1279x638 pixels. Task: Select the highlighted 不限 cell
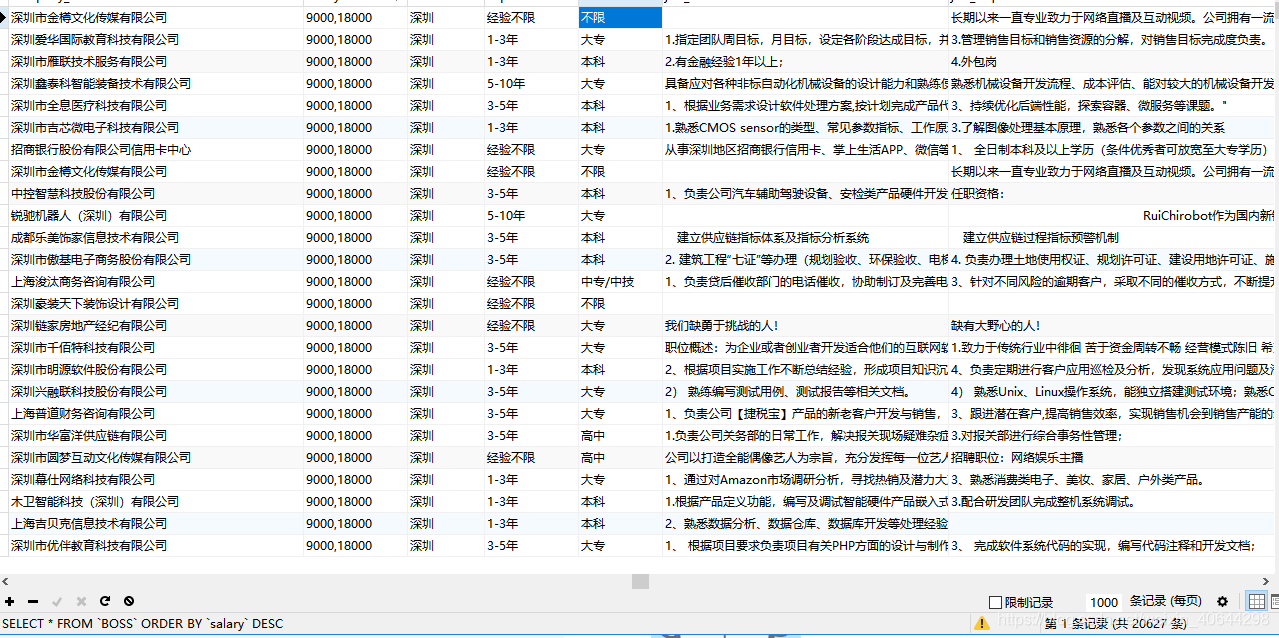pos(620,17)
